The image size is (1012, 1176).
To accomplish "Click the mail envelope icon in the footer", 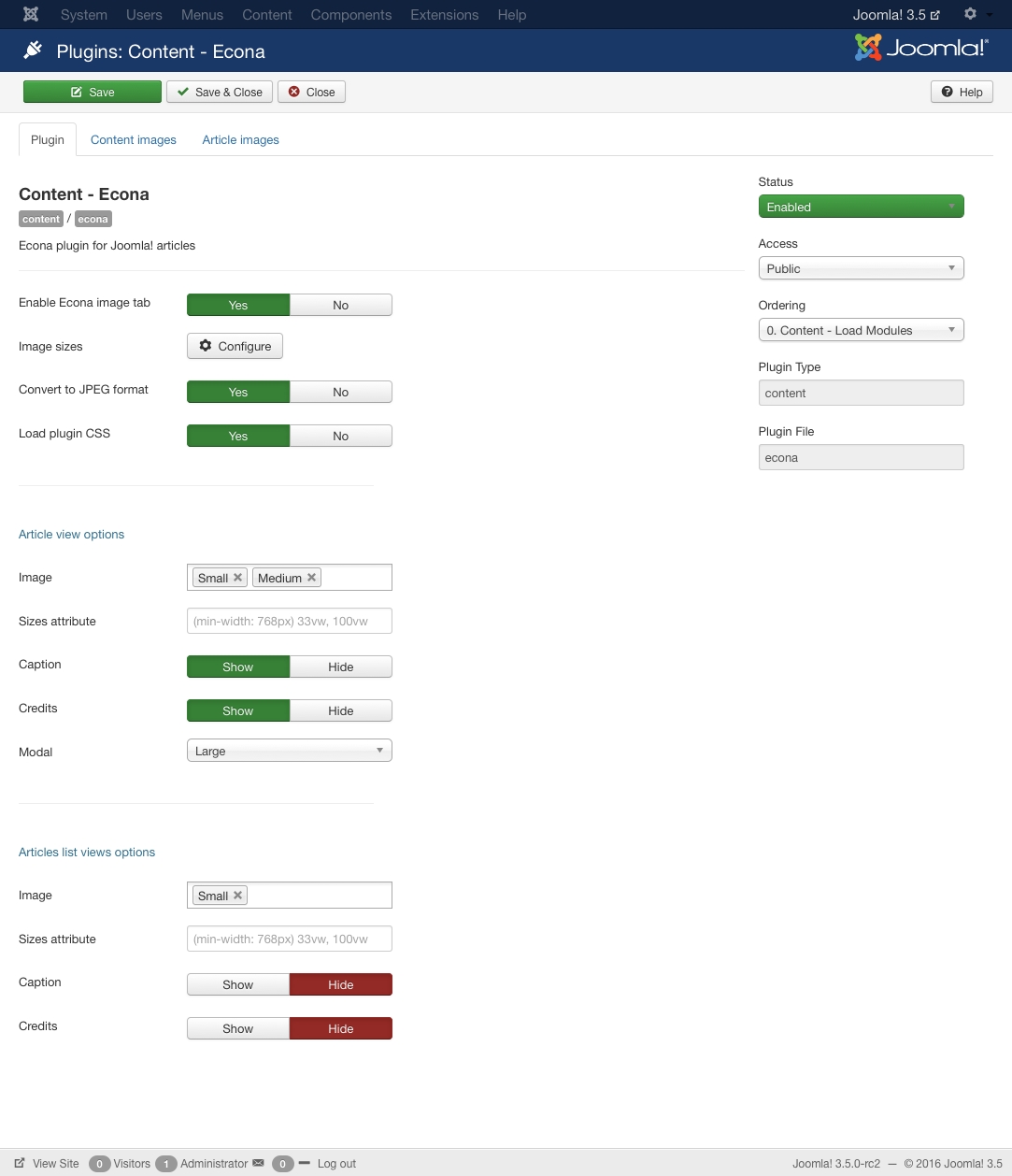I will (x=259, y=1164).
